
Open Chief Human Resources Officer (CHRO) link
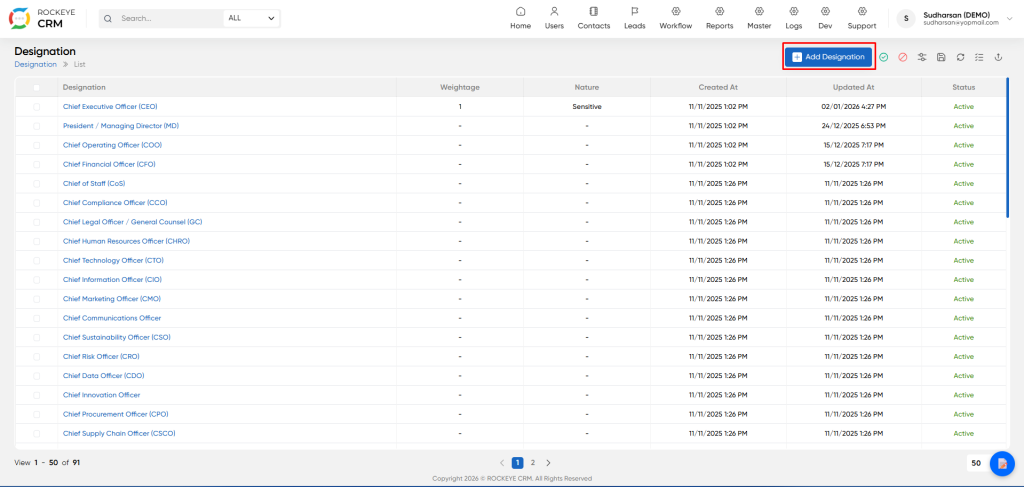click(126, 241)
